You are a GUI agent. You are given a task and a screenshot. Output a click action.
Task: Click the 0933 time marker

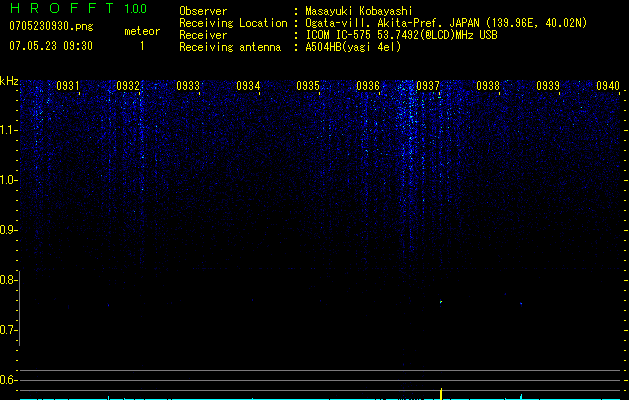188,86
